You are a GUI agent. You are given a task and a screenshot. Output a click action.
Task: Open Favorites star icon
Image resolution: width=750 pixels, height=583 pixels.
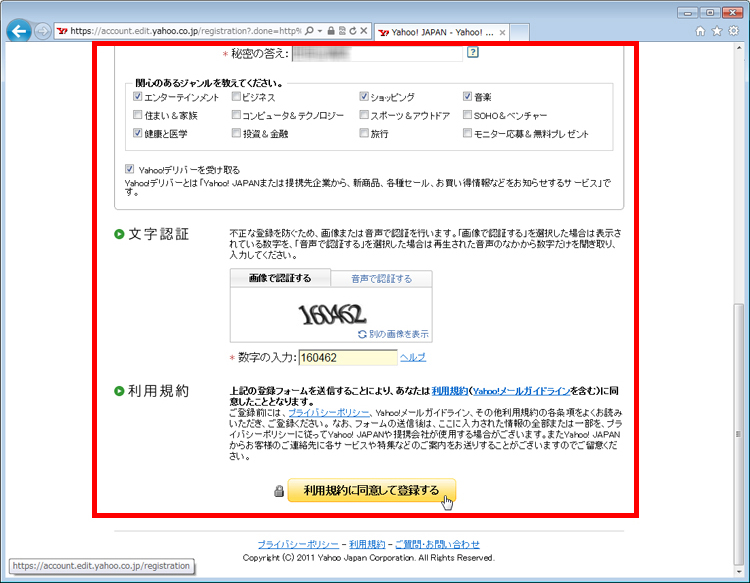point(717,32)
